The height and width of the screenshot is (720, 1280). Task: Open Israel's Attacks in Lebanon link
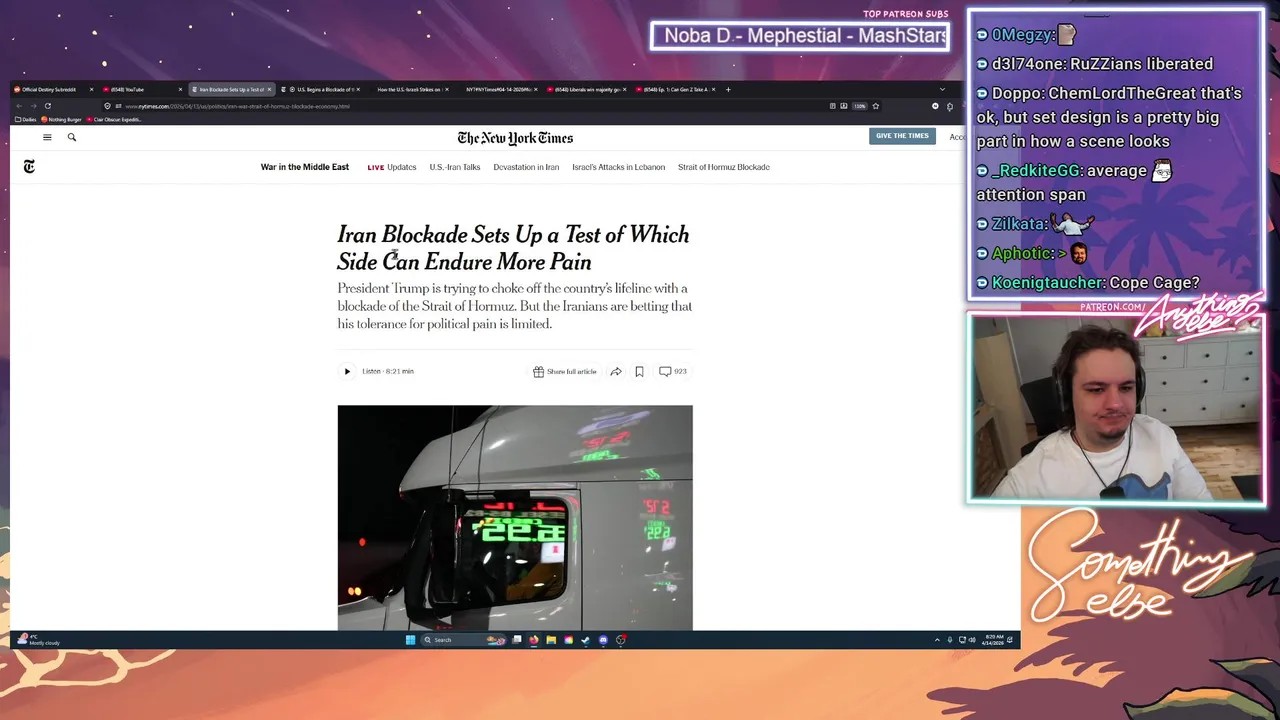click(x=618, y=167)
